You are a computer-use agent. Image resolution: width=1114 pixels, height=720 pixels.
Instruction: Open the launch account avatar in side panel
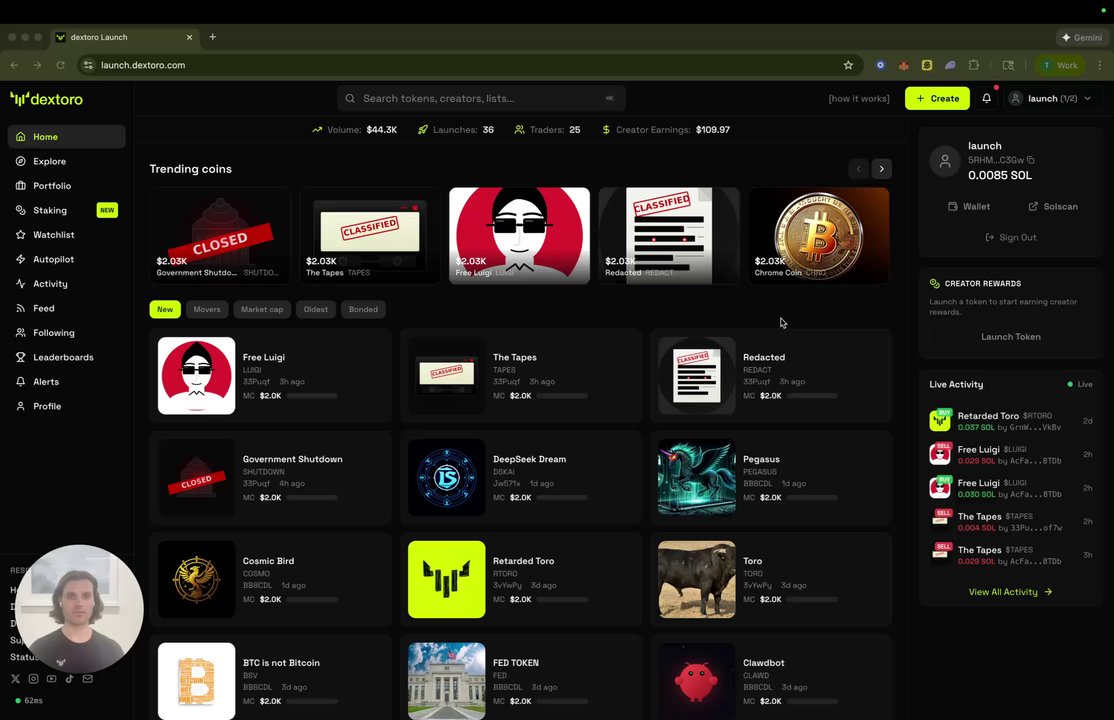point(945,161)
